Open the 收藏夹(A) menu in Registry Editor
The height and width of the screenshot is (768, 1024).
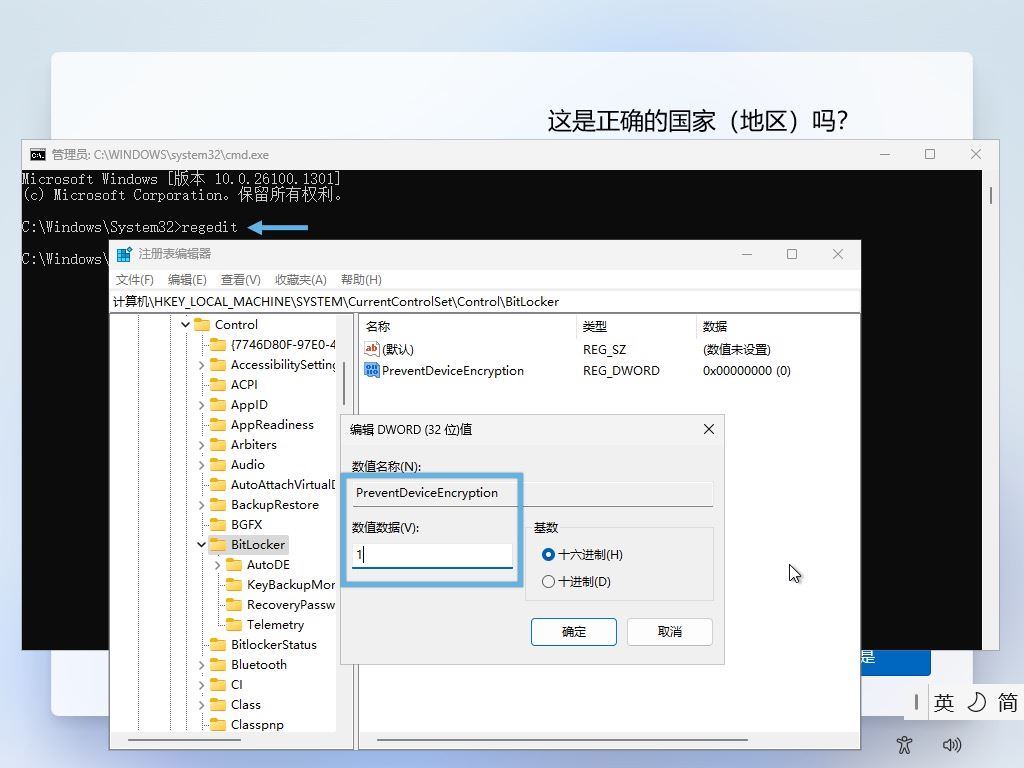click(300, 279)
